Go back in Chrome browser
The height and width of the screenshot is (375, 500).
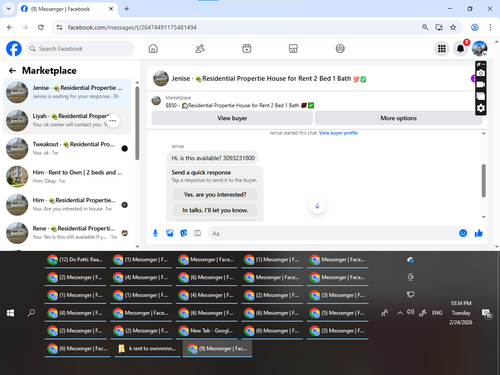tap(10, 27)
